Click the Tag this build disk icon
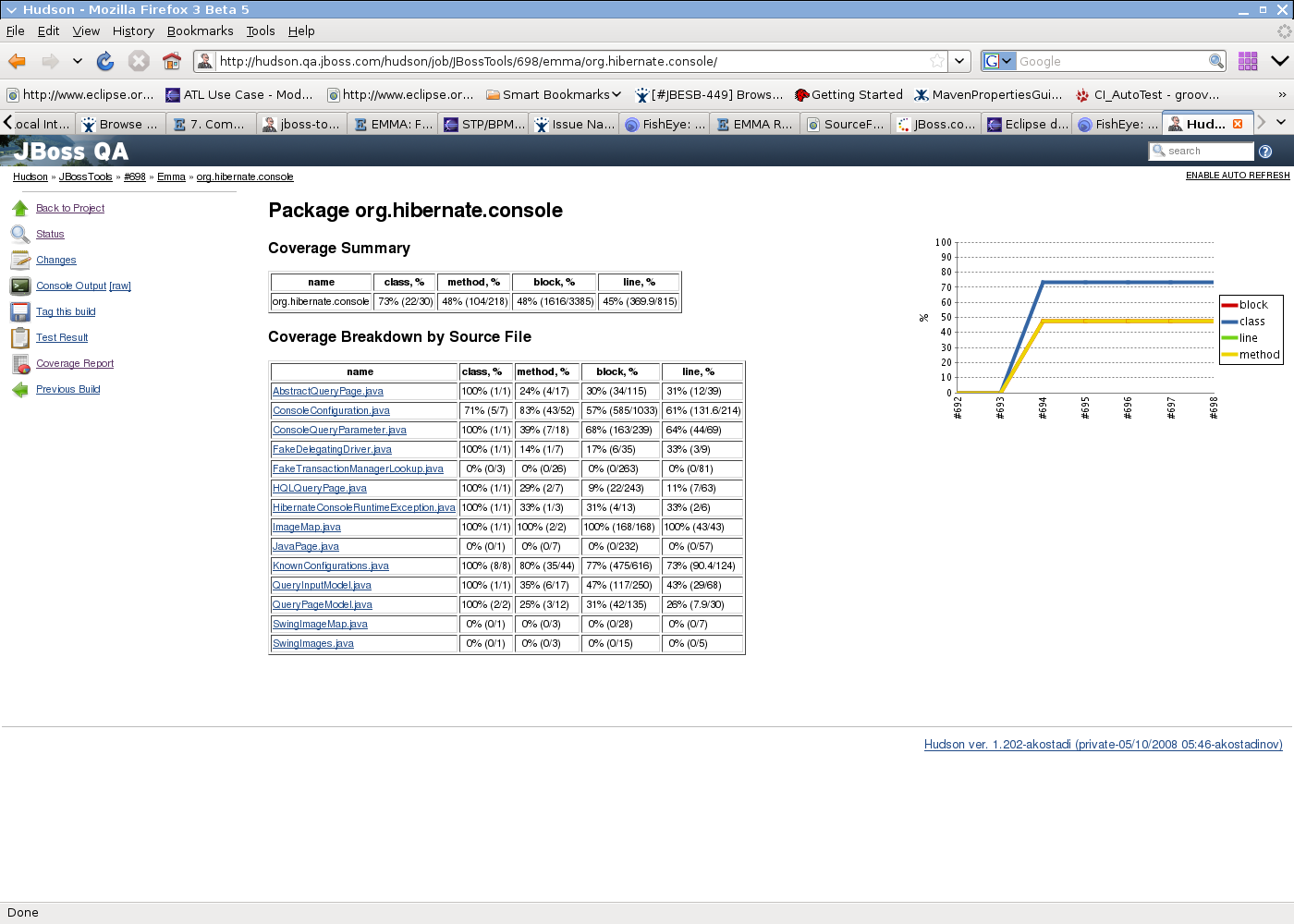Image resolution: width=1294 pixels, height=924 pixels. point(20,312)
